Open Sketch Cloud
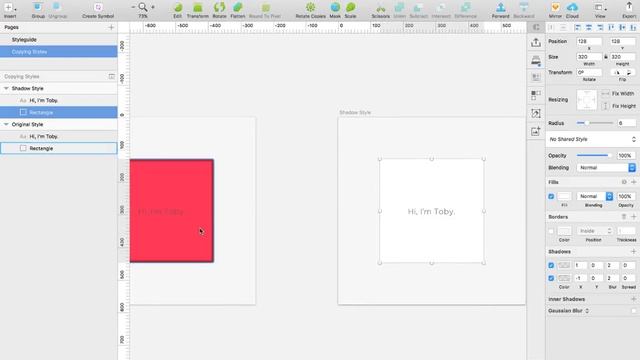Viewport: 640px width, 360px height. (x=572, y=10)
